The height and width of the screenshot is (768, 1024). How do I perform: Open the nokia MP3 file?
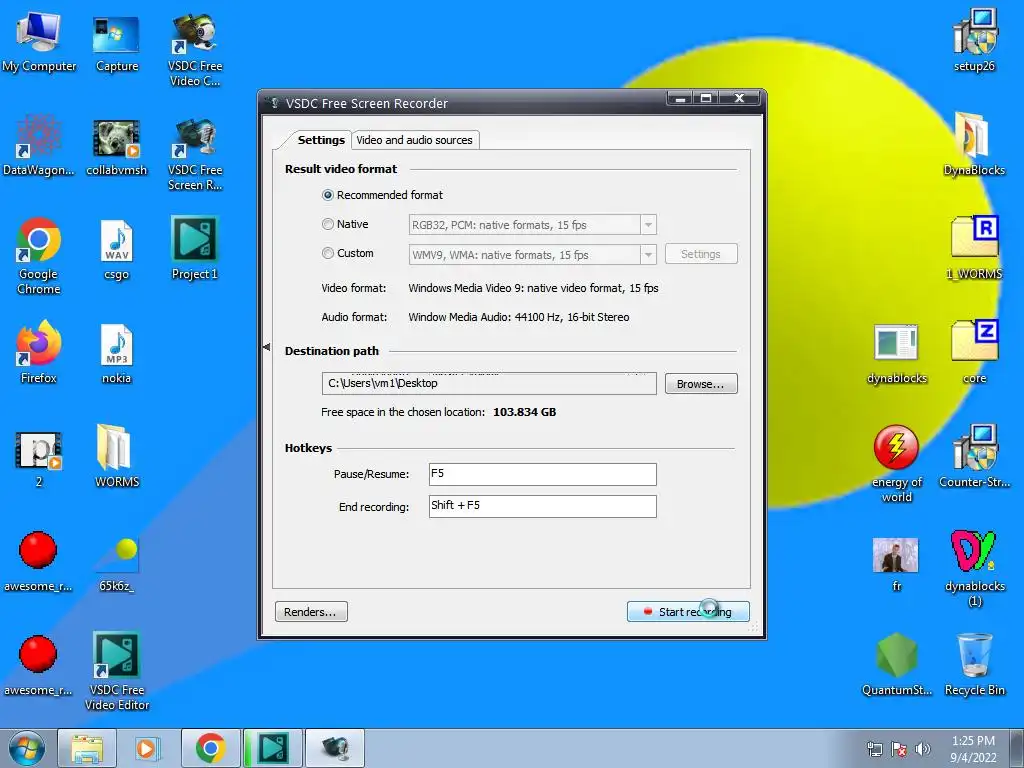point(116,353)
